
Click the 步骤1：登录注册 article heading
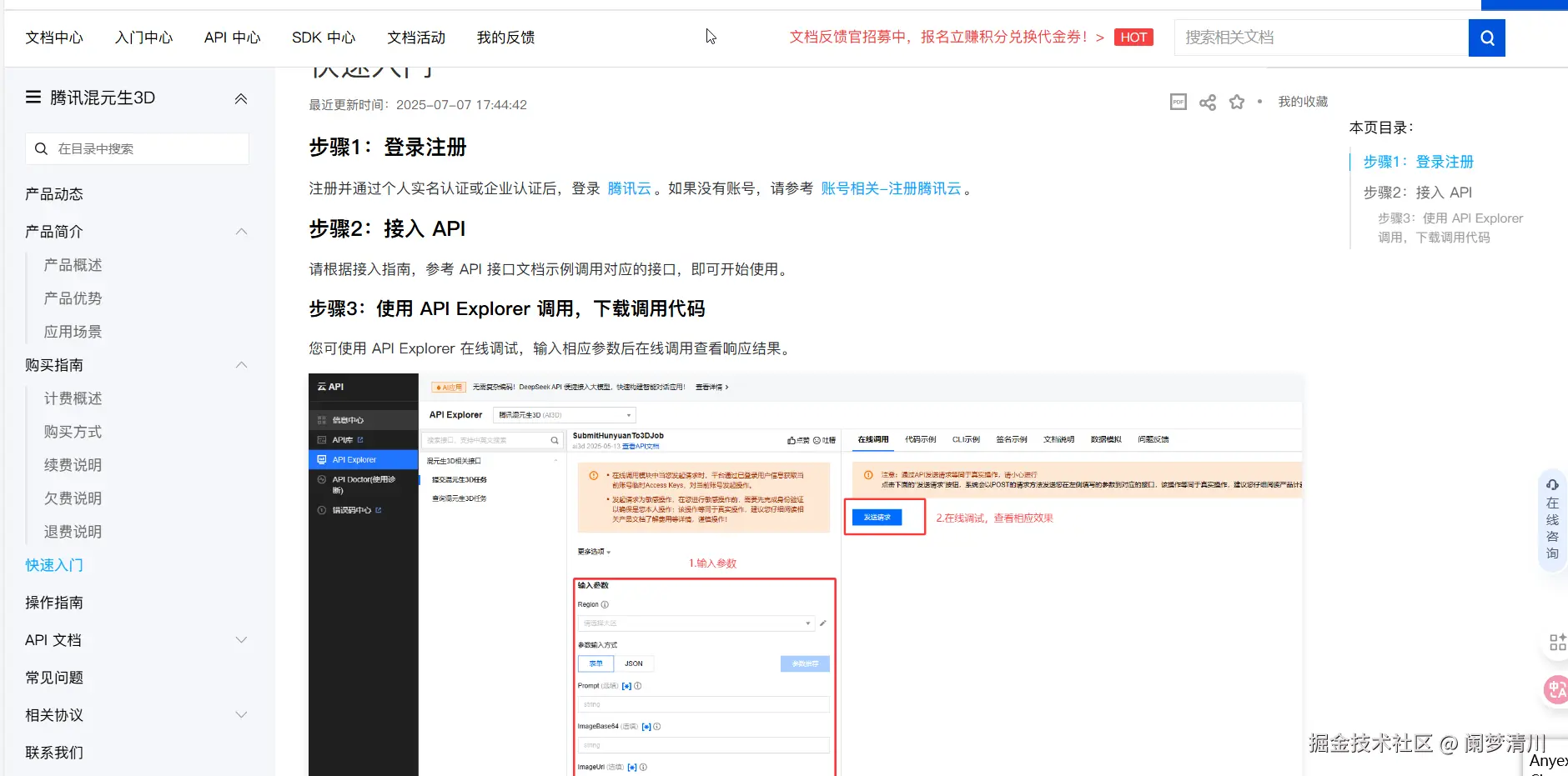[388, 148]
